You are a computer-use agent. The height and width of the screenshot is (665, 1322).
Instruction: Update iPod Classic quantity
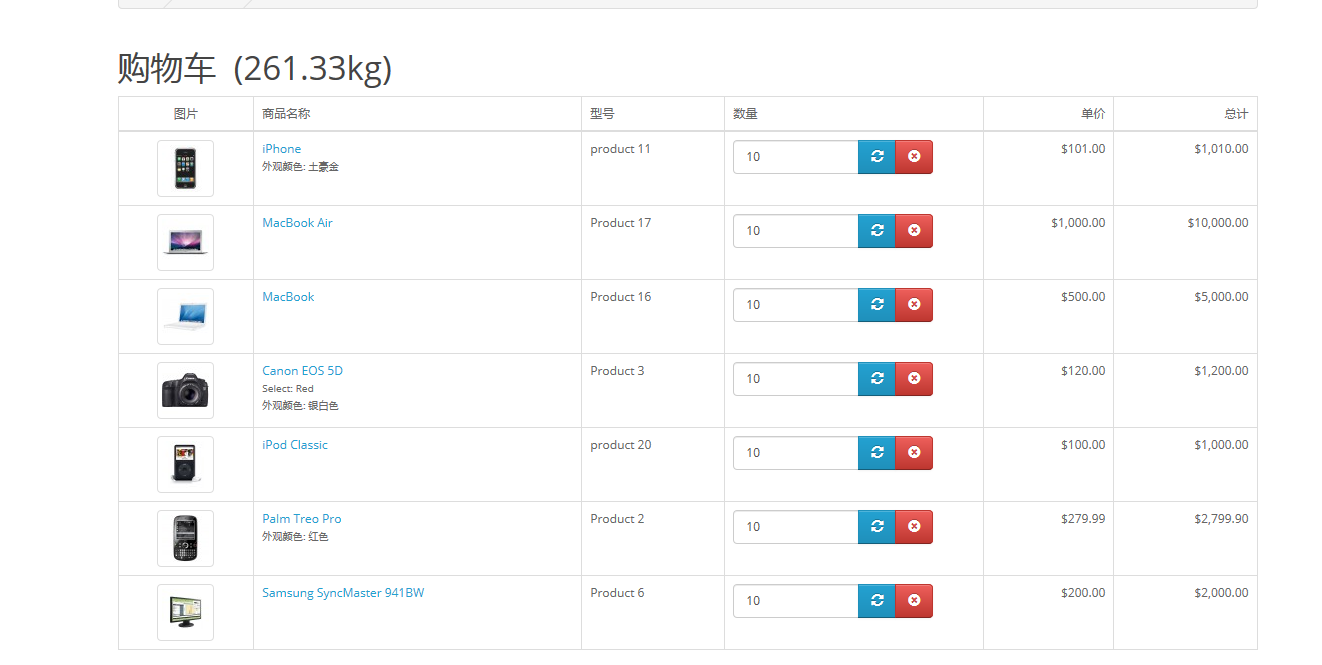pyautogui.click(x=877, y=453)
